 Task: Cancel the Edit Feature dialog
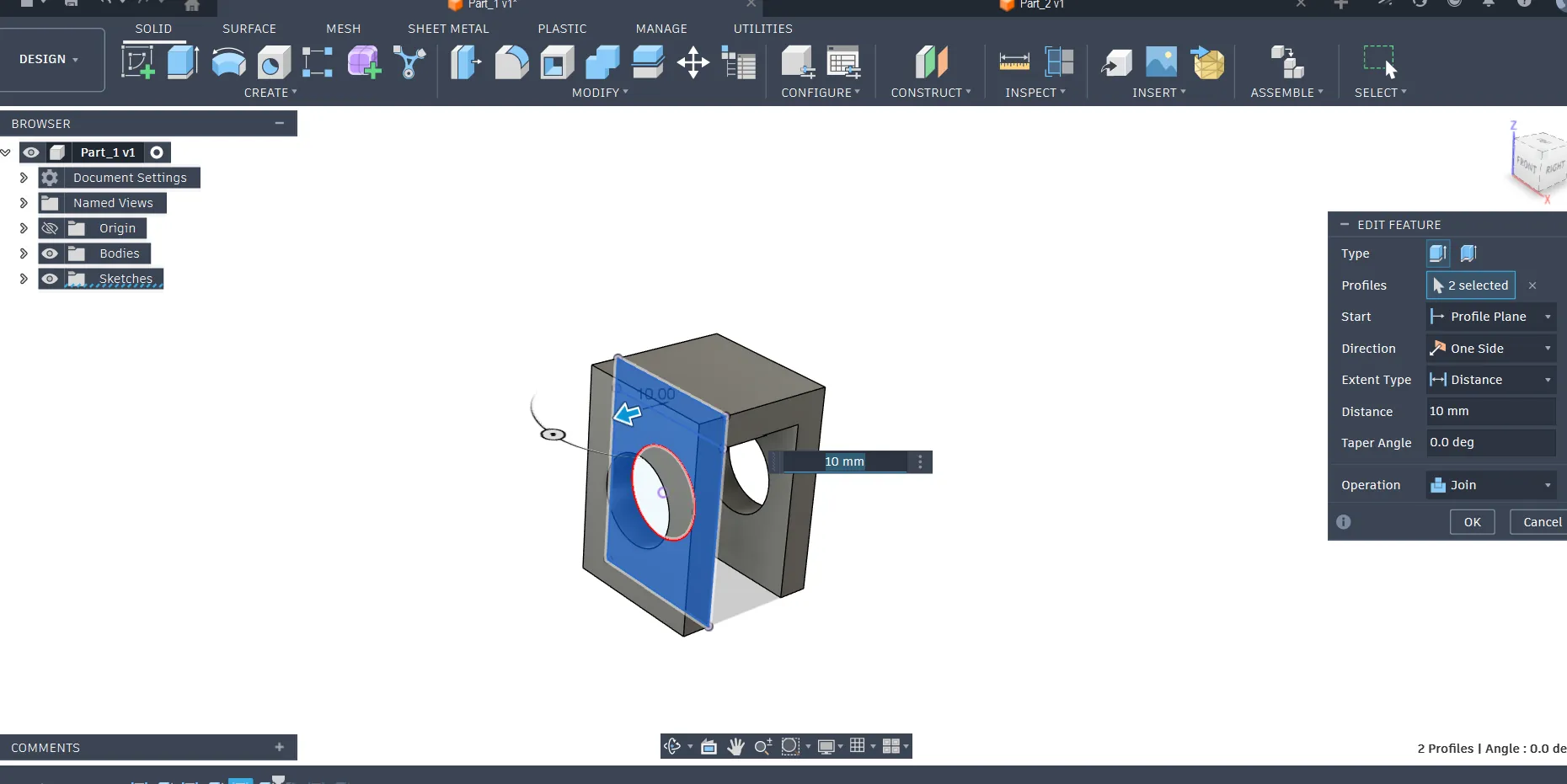[1541, 522]
